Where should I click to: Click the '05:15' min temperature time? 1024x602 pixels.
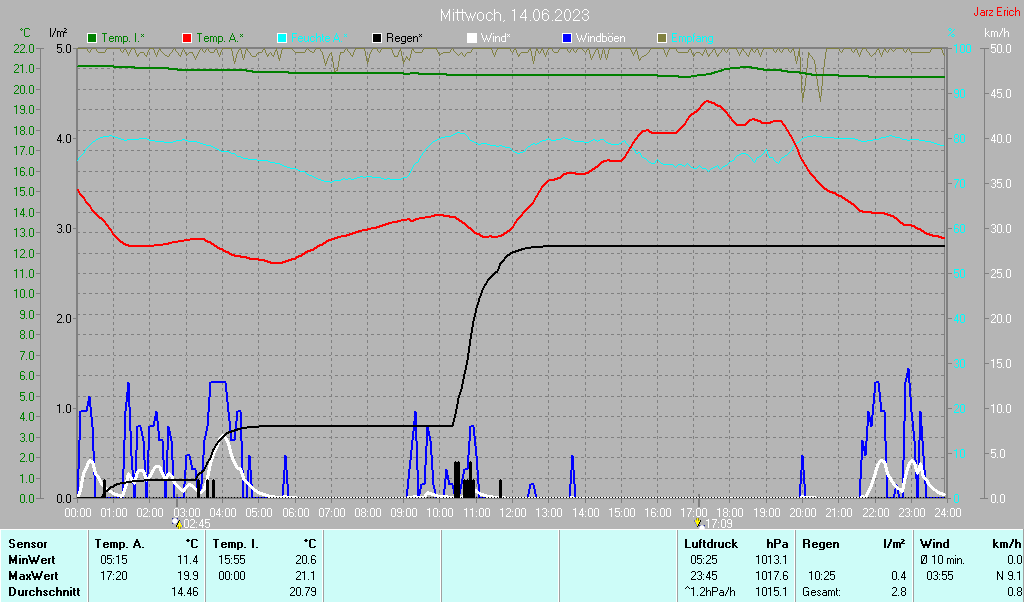(x=114, y=560)
